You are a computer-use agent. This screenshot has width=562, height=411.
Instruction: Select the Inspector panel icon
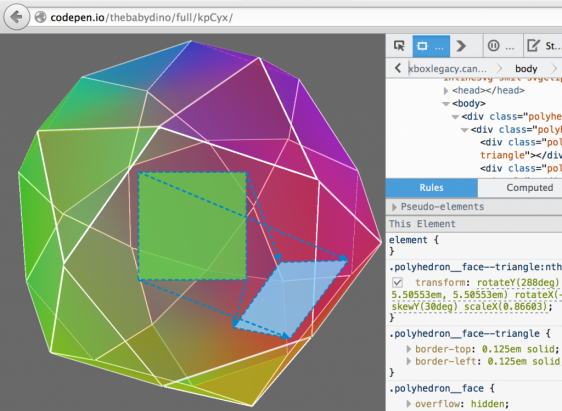(431, 46)
